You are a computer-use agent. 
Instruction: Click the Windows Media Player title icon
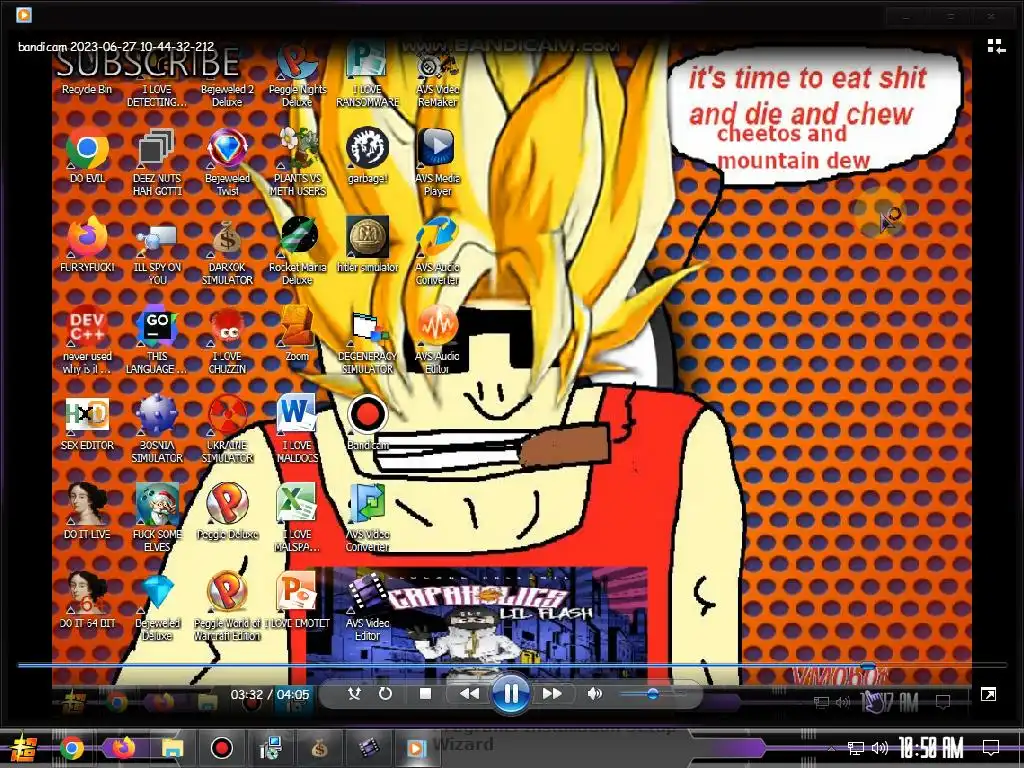click(24, 14)
